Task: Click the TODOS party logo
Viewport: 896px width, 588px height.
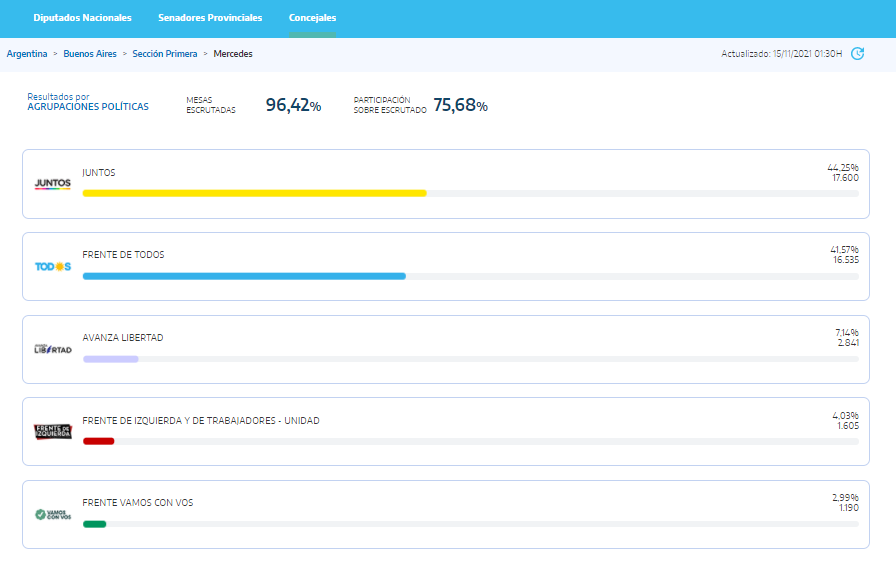Action: 52,267
